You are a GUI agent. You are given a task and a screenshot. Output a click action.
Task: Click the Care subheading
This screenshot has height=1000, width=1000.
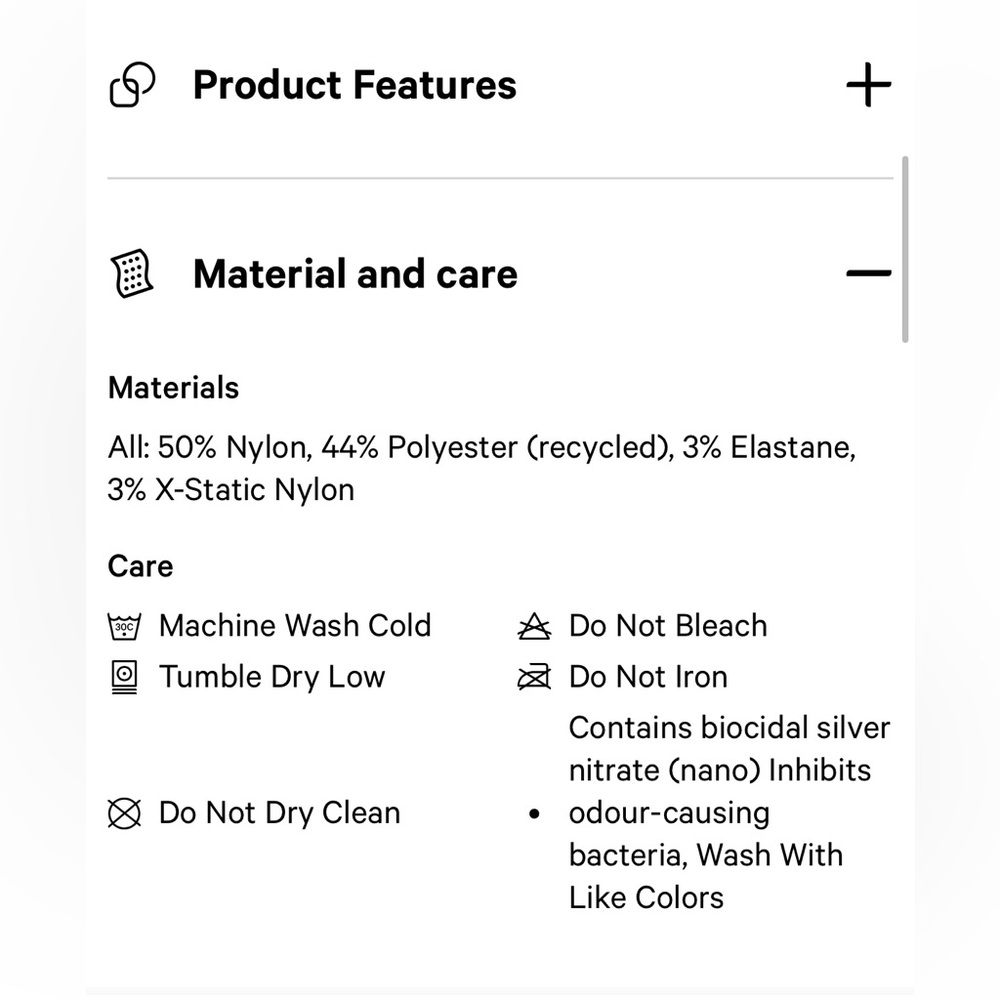tap(140, 566)
